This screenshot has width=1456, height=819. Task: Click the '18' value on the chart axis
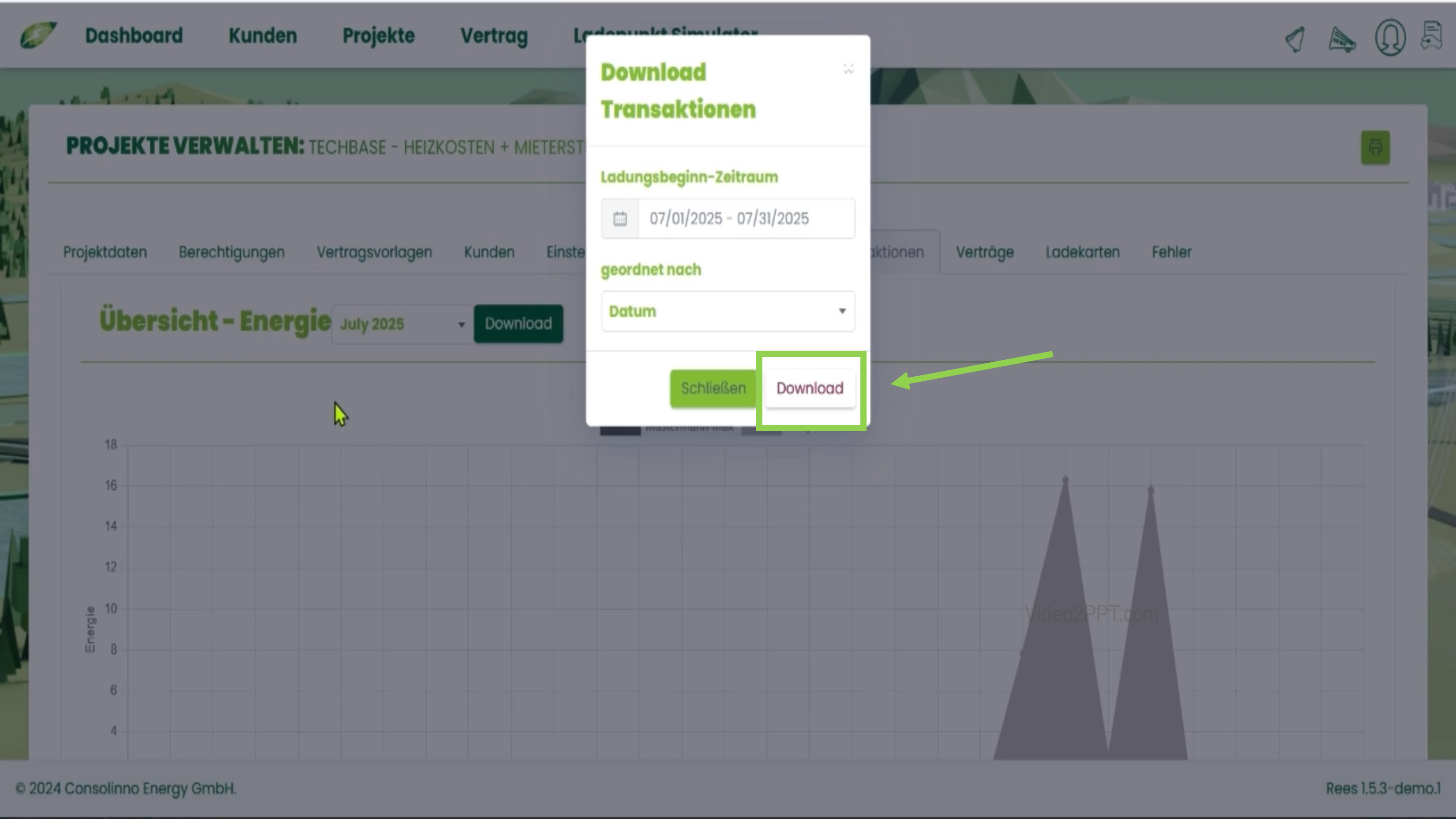tap(111, 445)
